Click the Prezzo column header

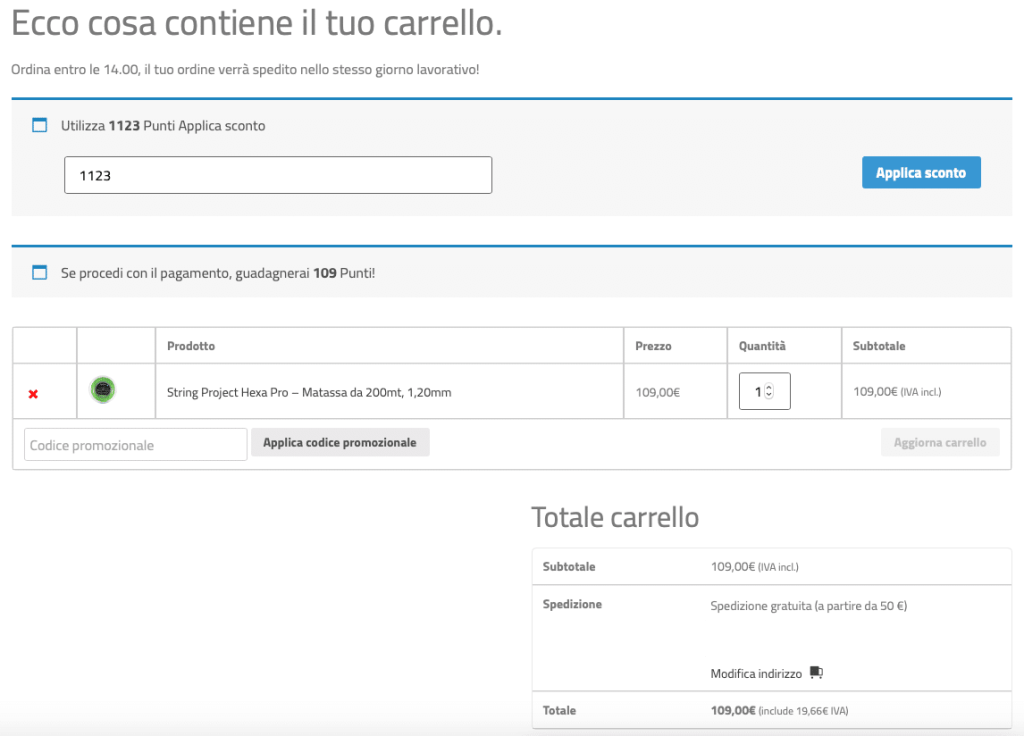[x=653, y=346]
